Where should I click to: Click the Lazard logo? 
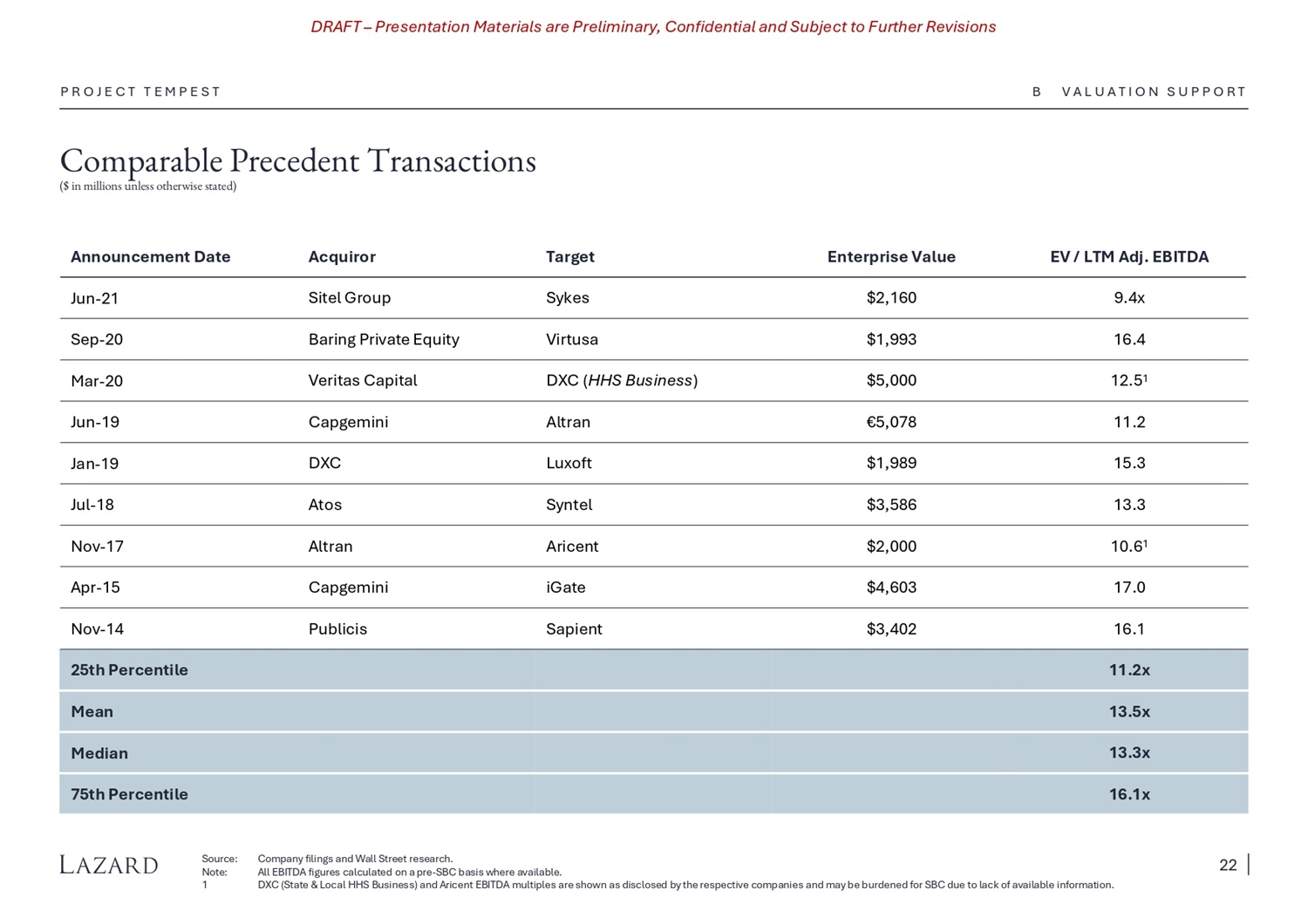[x=109, y=865]
